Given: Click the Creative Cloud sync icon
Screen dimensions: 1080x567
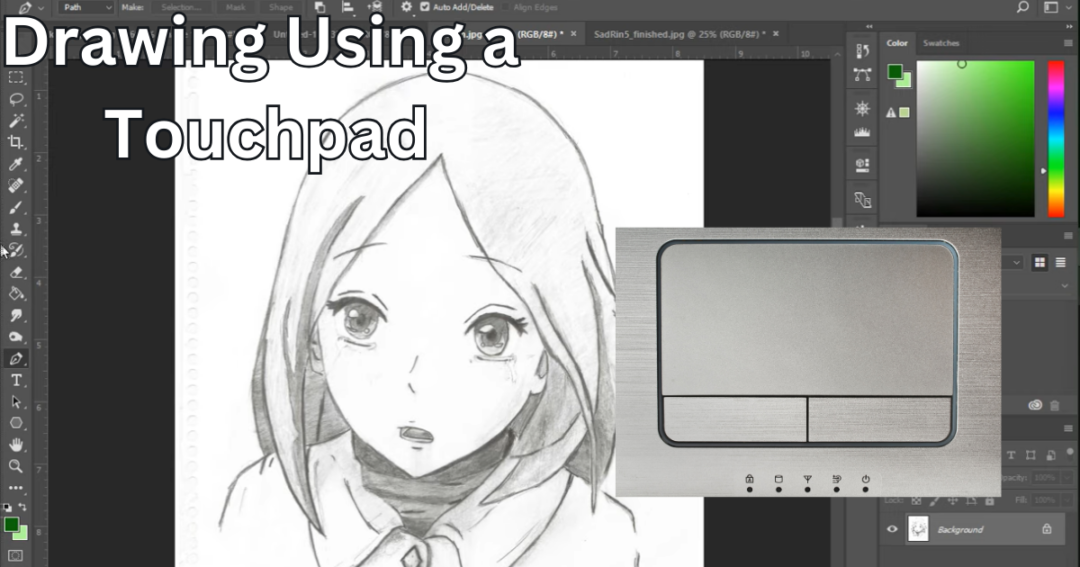Looking at the screenshot, I should (x=1035, y=405).
